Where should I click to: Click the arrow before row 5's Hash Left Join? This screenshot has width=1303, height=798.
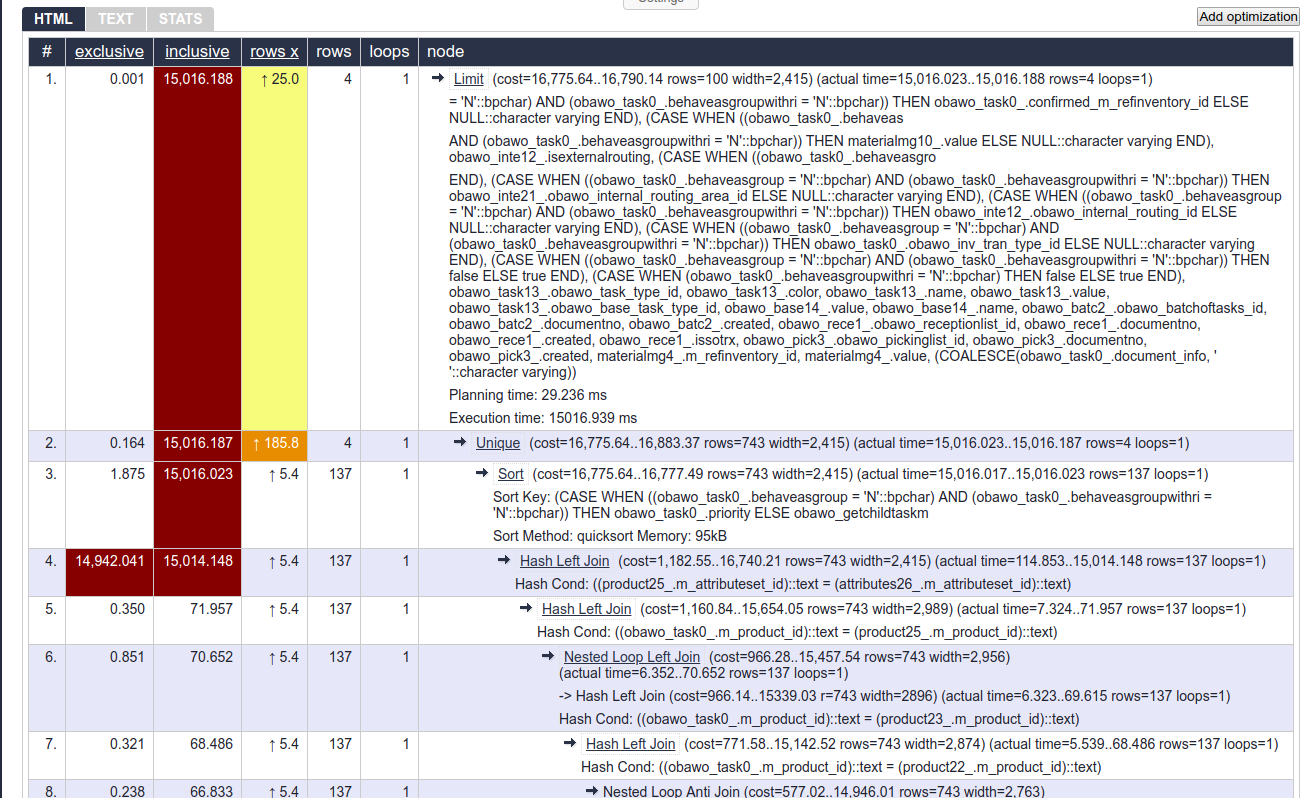point(526,609)
